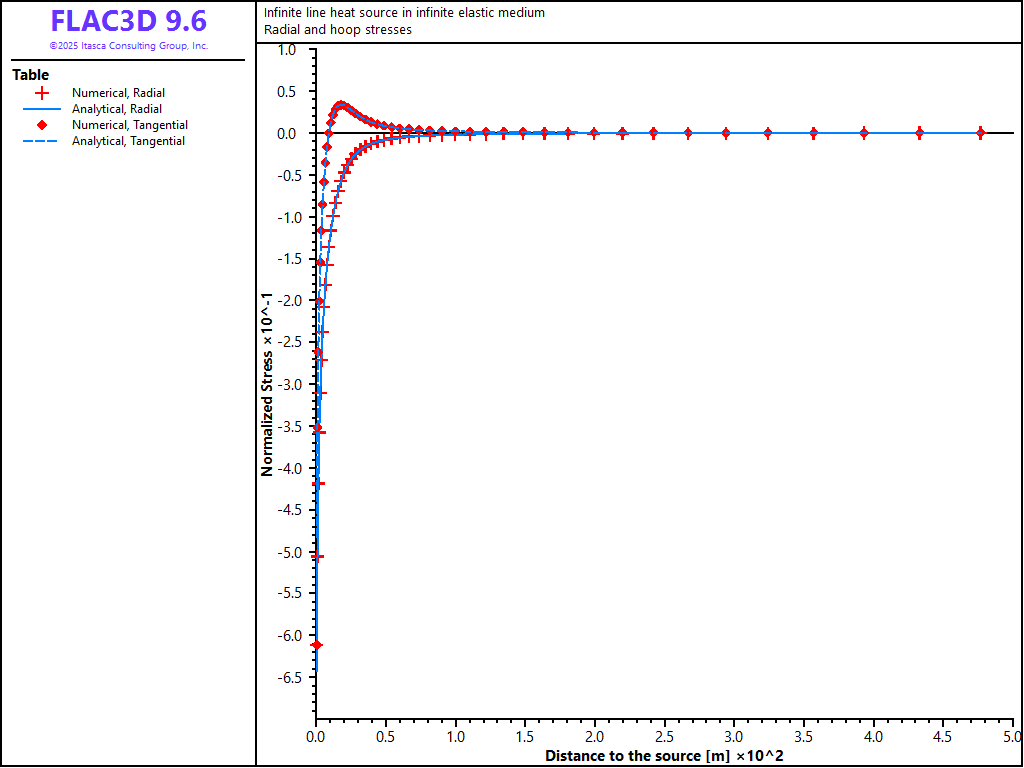This screenshot has height=768, width=1024.
Task: Select the lowest red diamond data point
Action: 317,645
